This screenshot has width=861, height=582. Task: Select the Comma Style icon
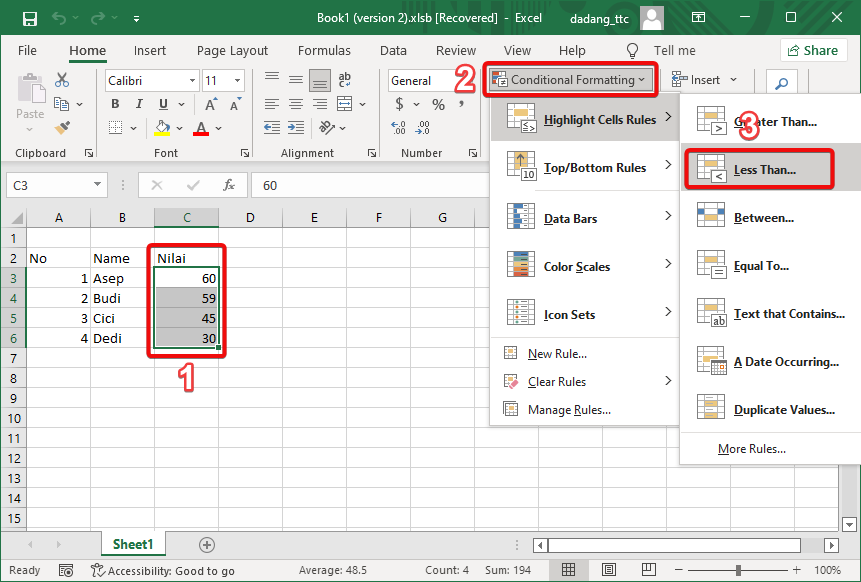[461, 103]
